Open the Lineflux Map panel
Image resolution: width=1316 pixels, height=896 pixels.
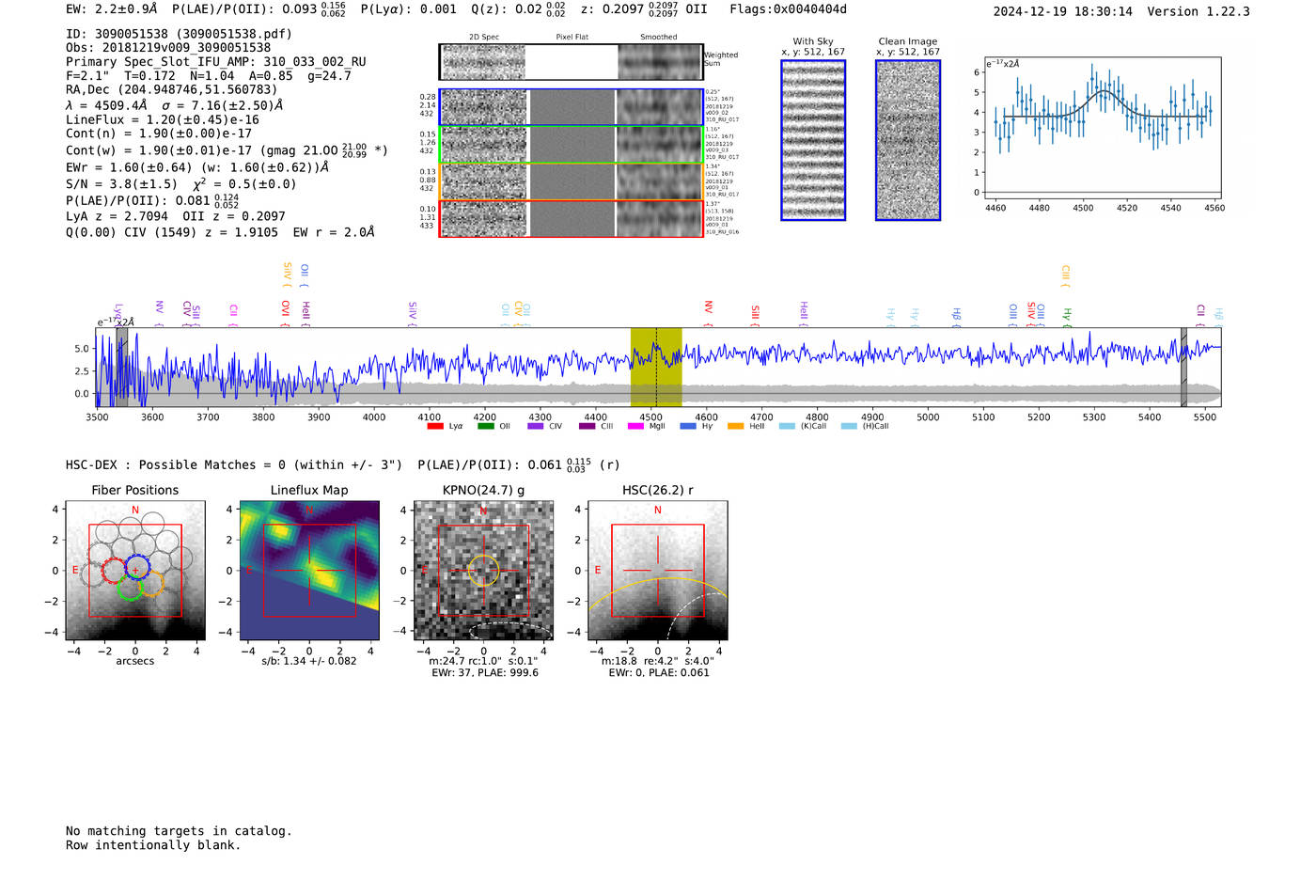click(309, 571)
